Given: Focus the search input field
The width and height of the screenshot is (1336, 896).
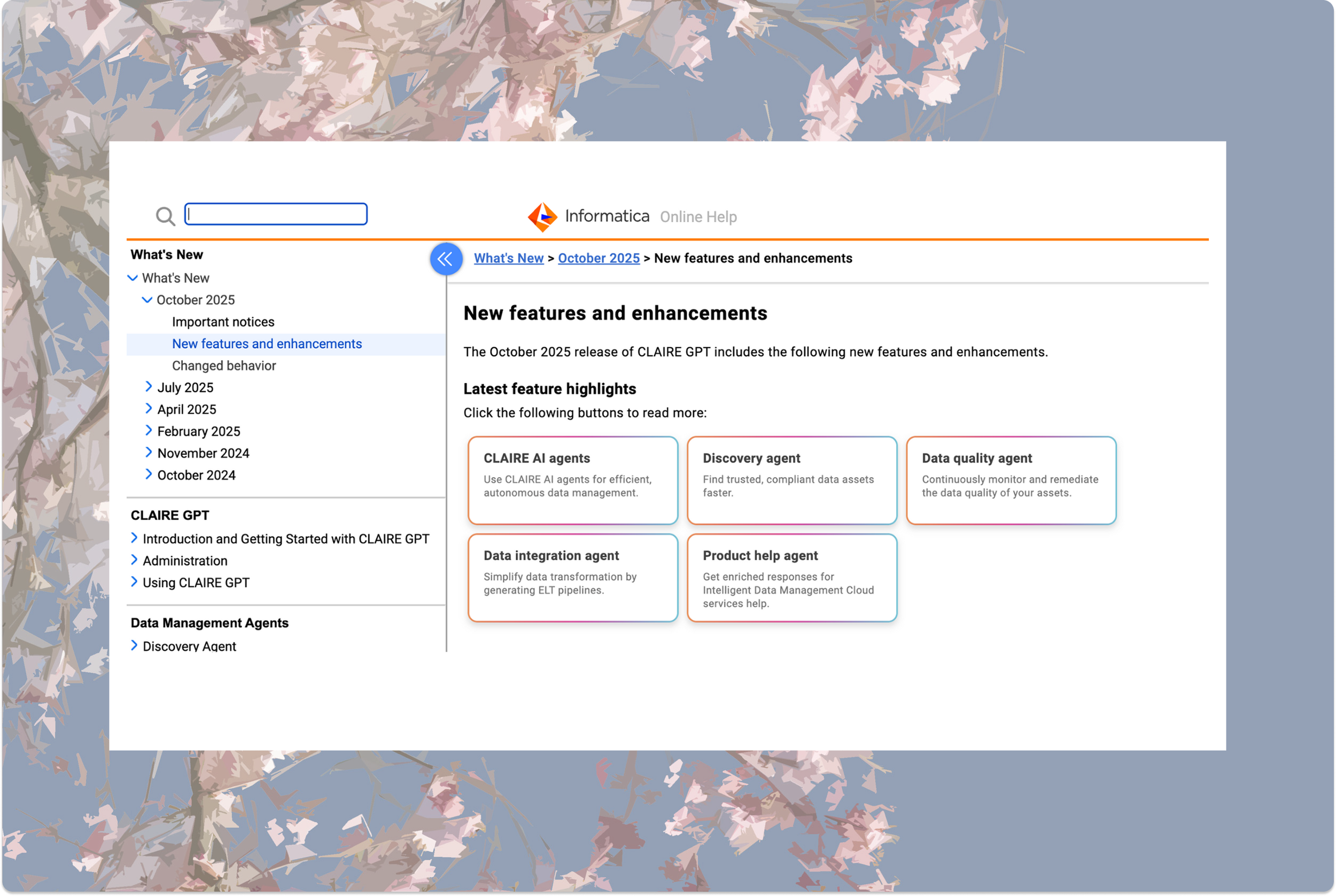Looking at the screenshot, I should [x=276, y=214].
